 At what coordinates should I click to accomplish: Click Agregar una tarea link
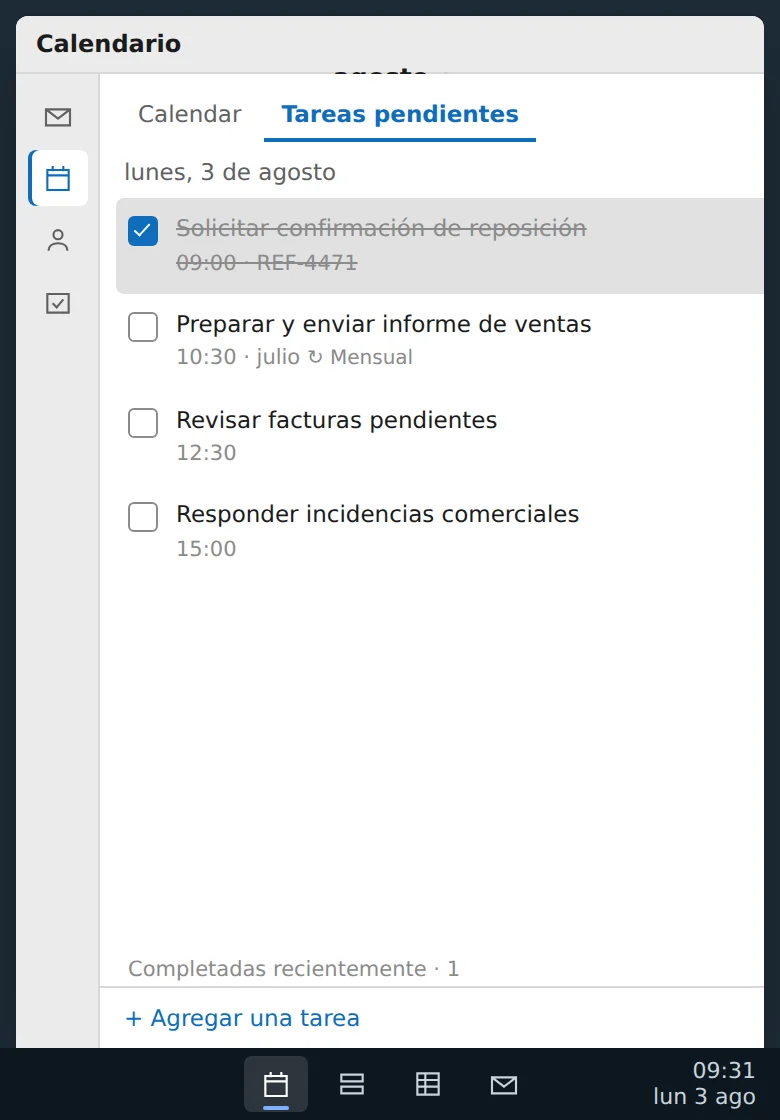(x=242, y=1018)
